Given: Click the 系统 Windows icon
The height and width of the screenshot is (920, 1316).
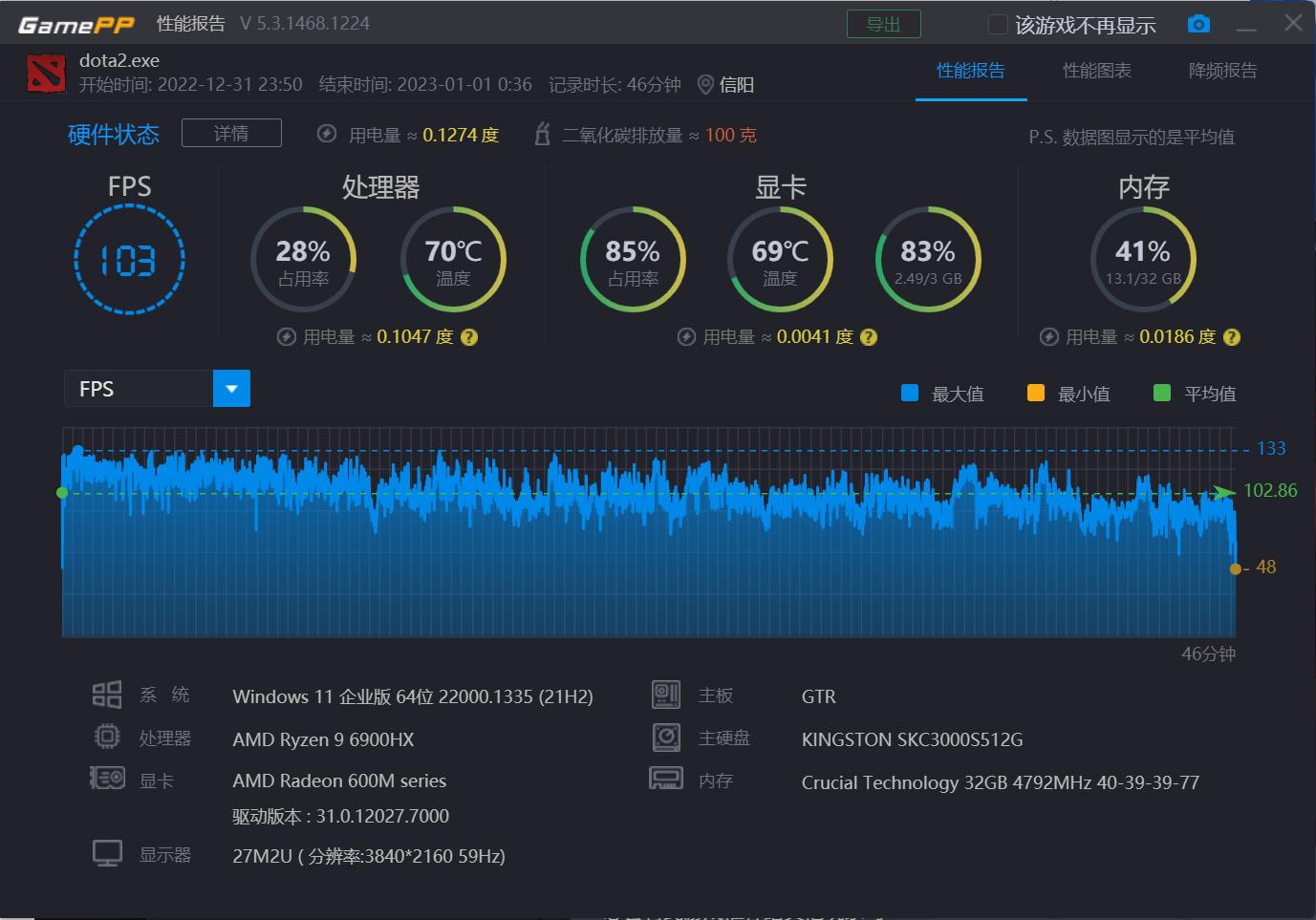Looking at the screenshot, I should [x=107, y=695].
